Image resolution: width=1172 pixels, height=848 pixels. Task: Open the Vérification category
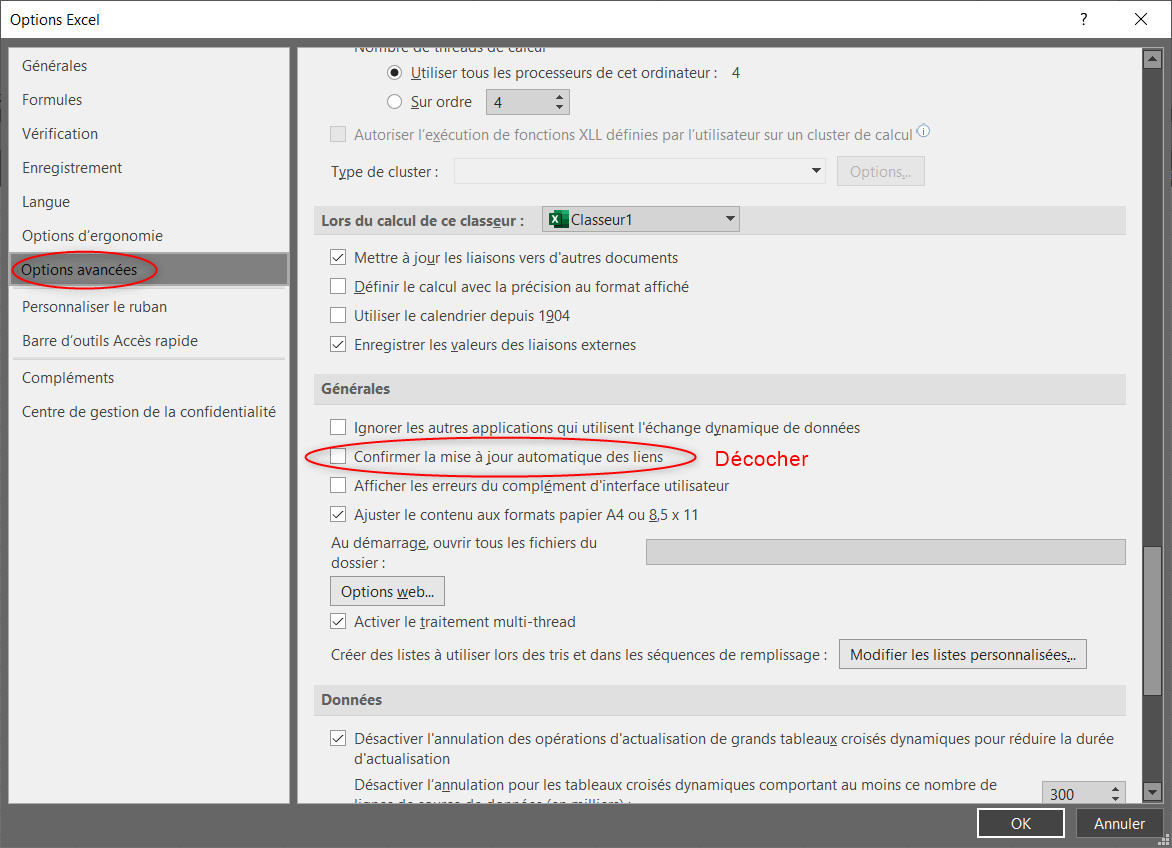coord(149,134)
